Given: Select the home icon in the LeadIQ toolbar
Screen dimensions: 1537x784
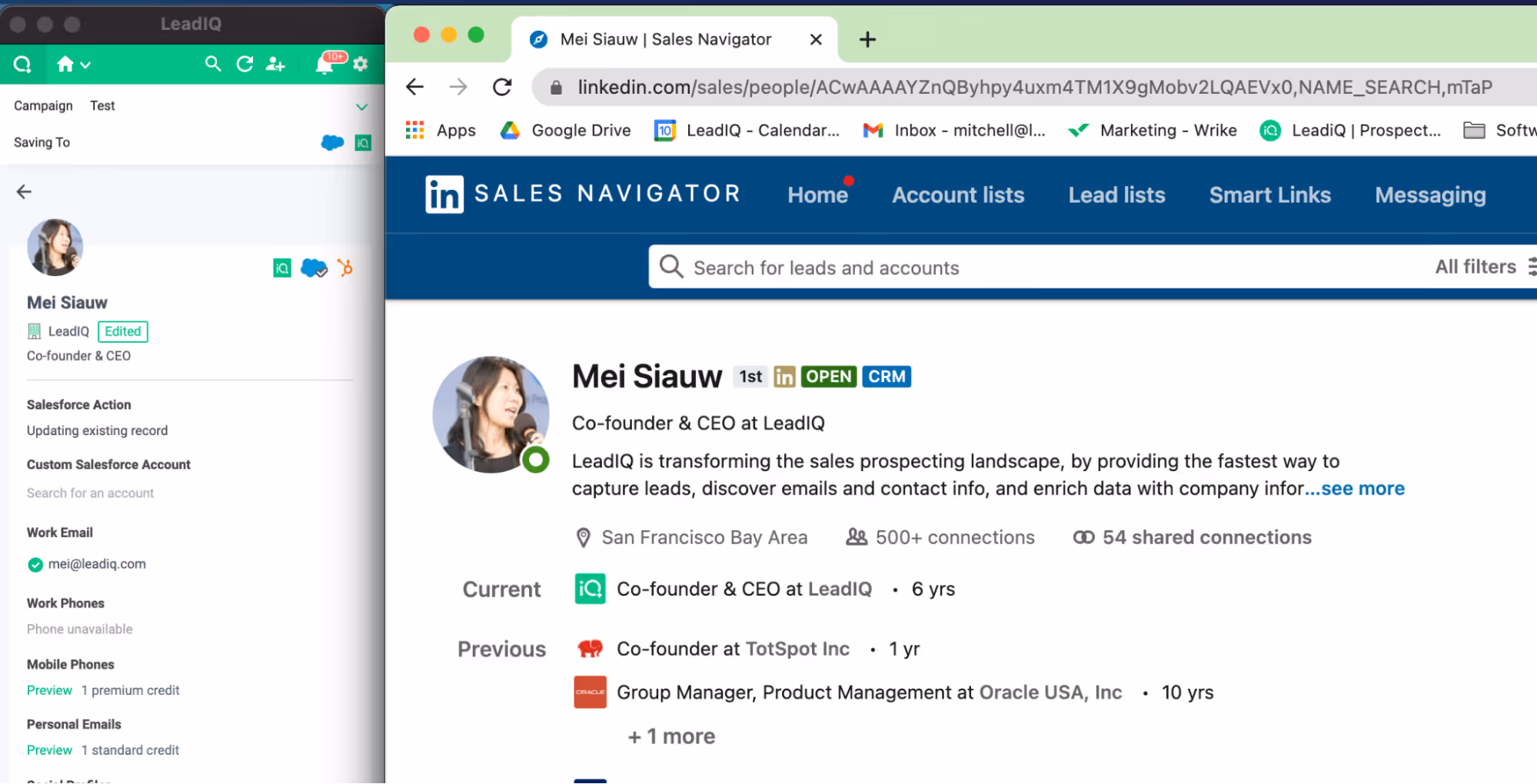Looking at the screenshot, I should point(65,65).
